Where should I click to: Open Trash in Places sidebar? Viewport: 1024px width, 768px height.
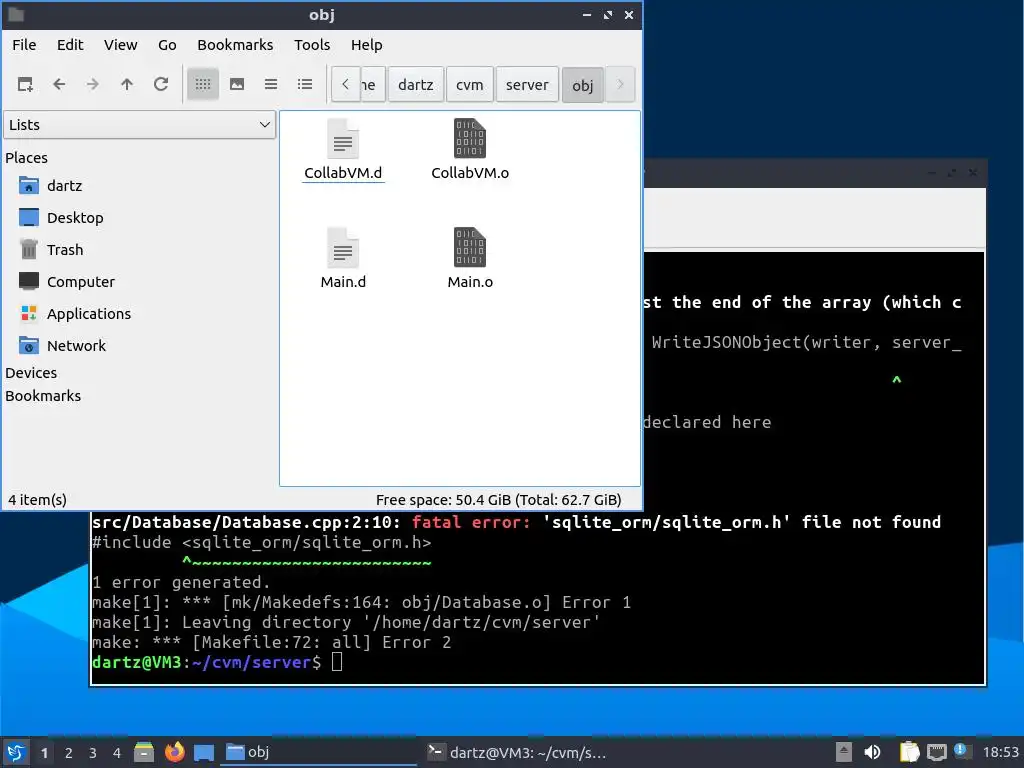(x=65, y=250)
